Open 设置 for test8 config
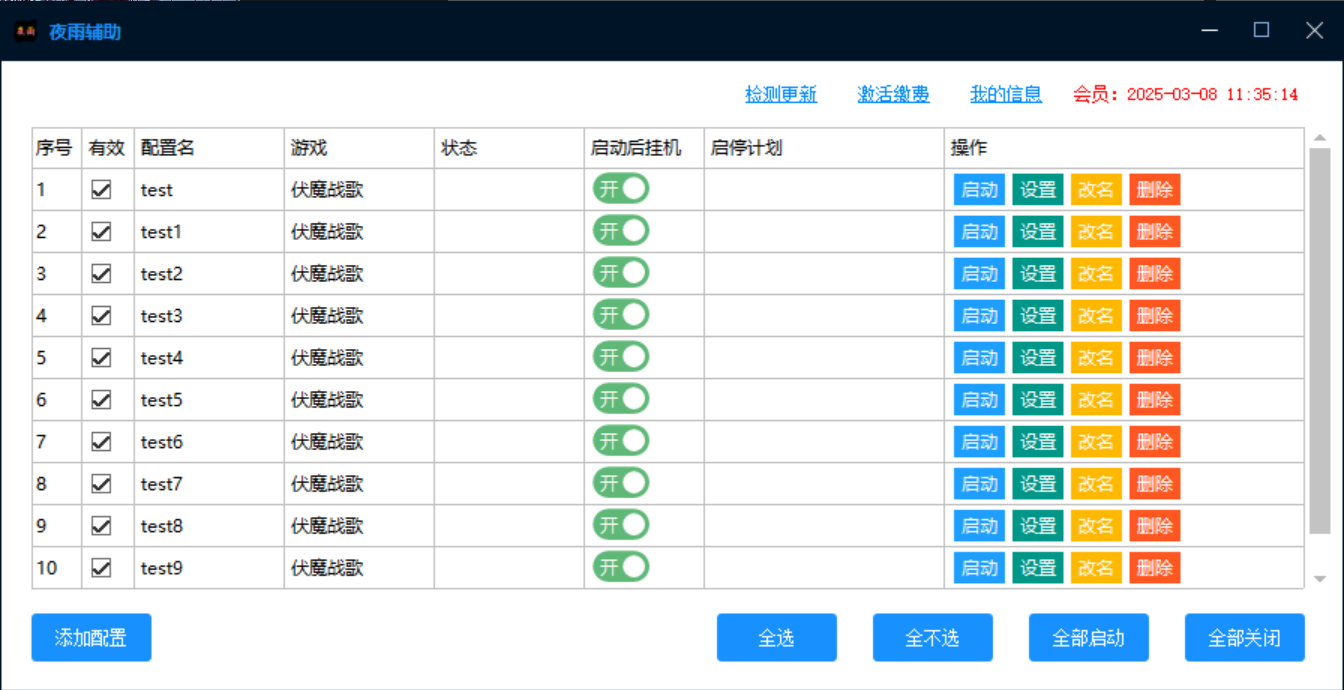This screenshot has height=690, width=1344. pyautogui.click(x=1037, y=526)
